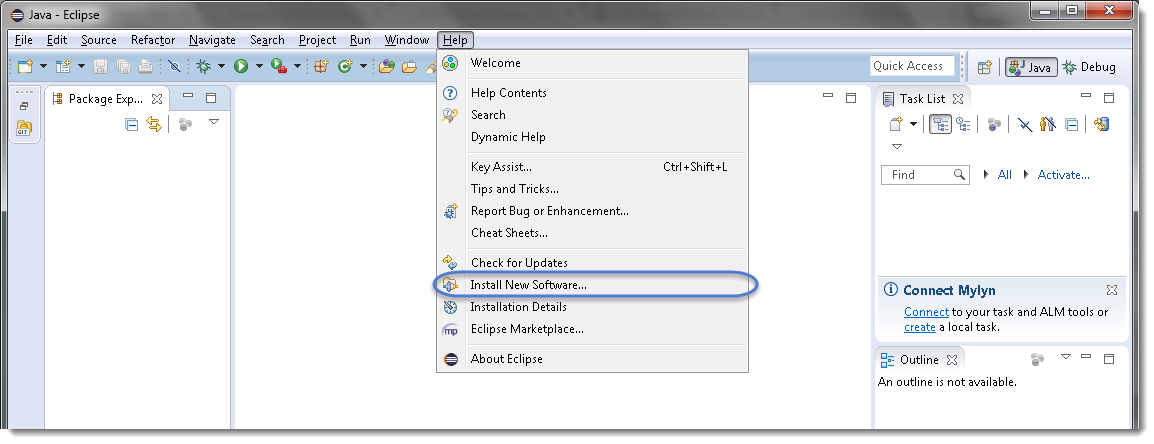Viewport: 1154px width, 444px height.
Task: Click the Find field in Task List
Action: point(925,175)
